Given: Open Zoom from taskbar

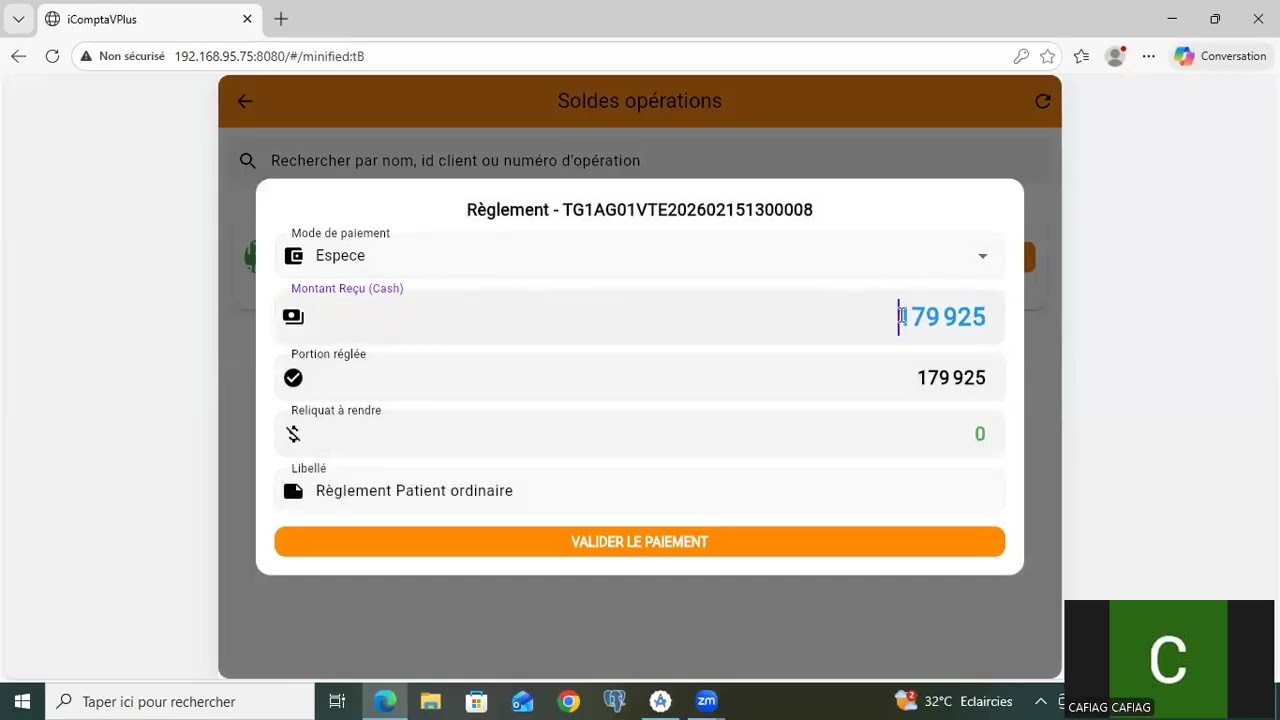Looking at the screenshot, I should click(x=706, y=701).
